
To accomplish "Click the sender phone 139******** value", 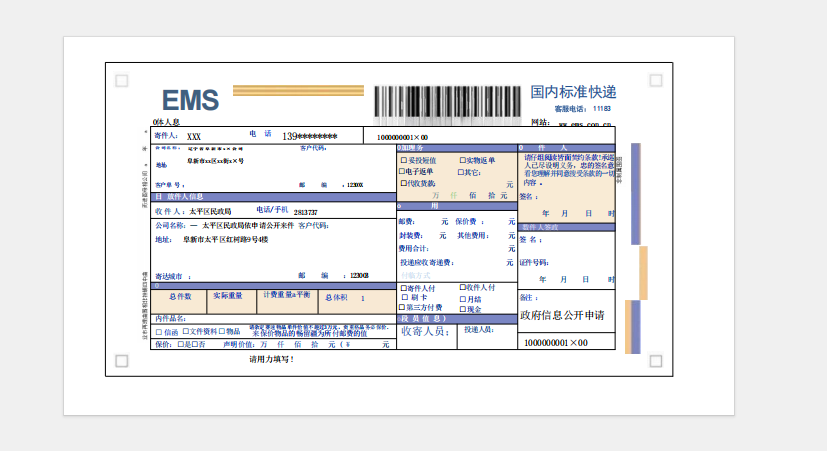I will (310, 137).
